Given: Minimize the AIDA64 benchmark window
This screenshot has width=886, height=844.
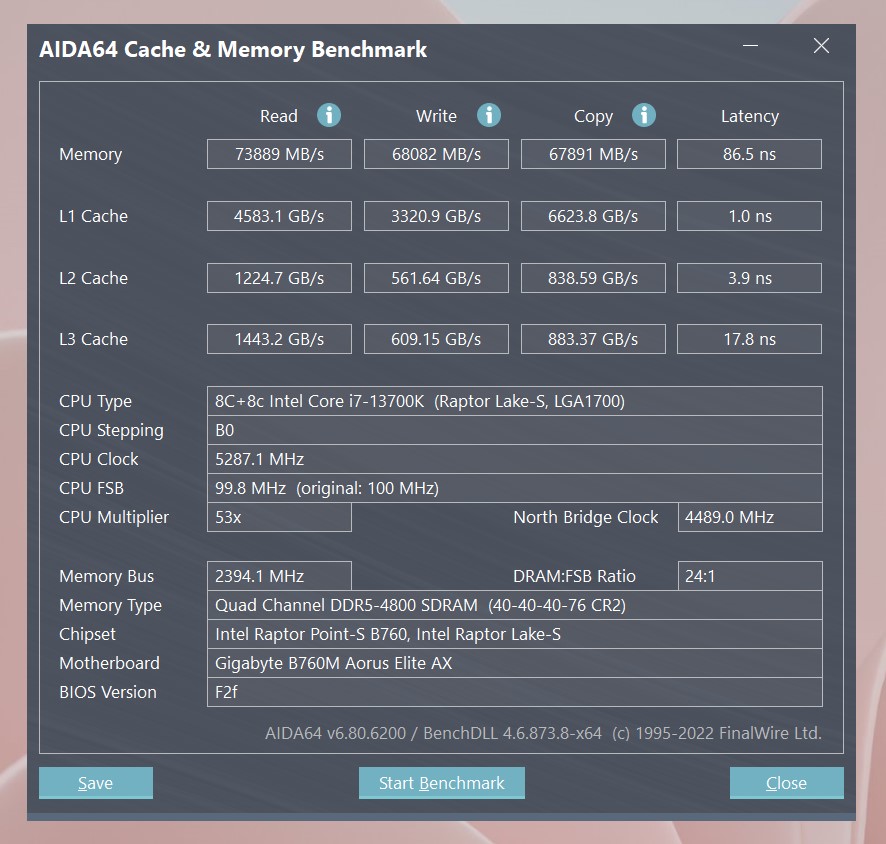Looking at the screenshot, I should (750, 47).
